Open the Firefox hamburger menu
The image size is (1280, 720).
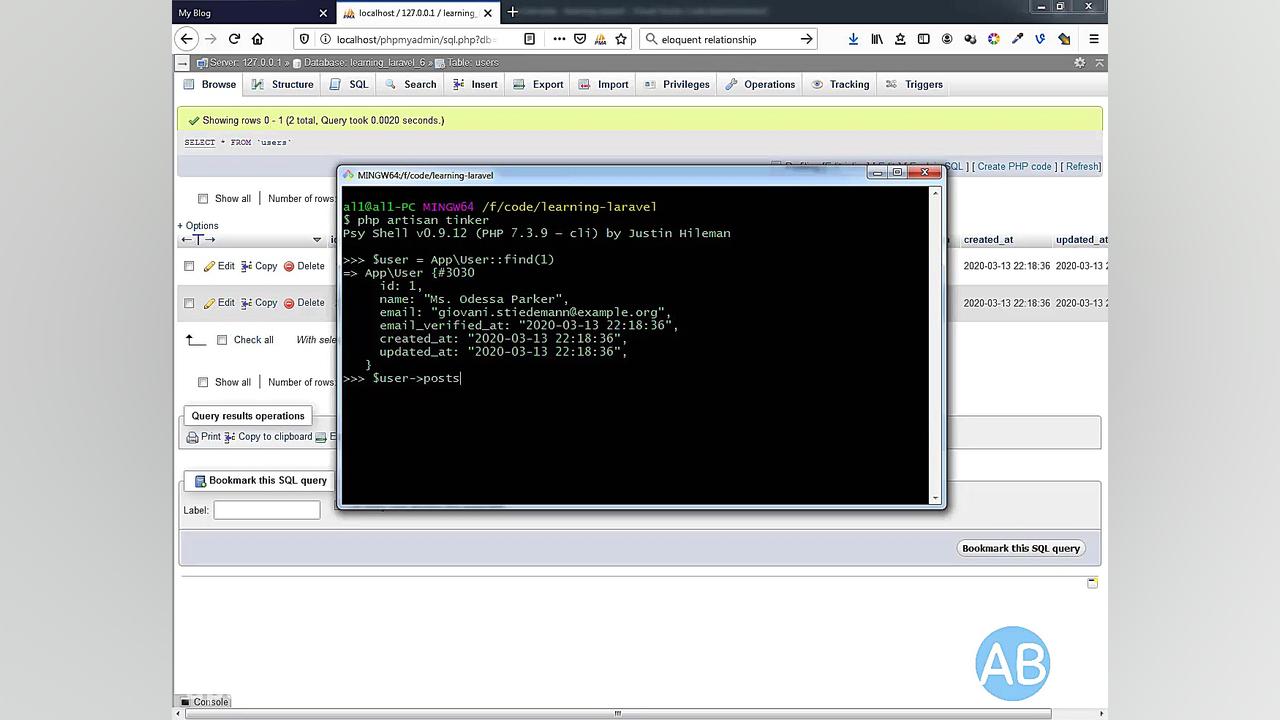point(1094,39)
